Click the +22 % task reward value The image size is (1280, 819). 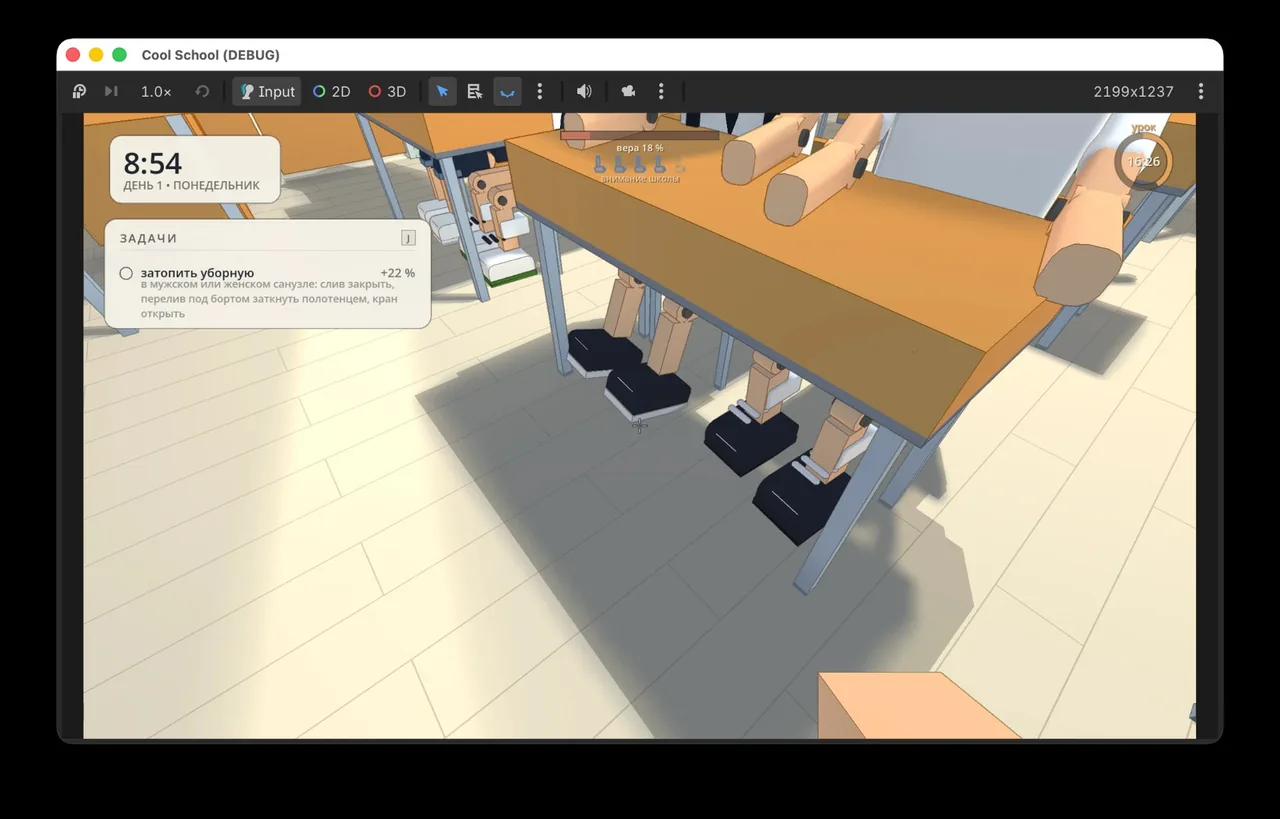point(398,273)
